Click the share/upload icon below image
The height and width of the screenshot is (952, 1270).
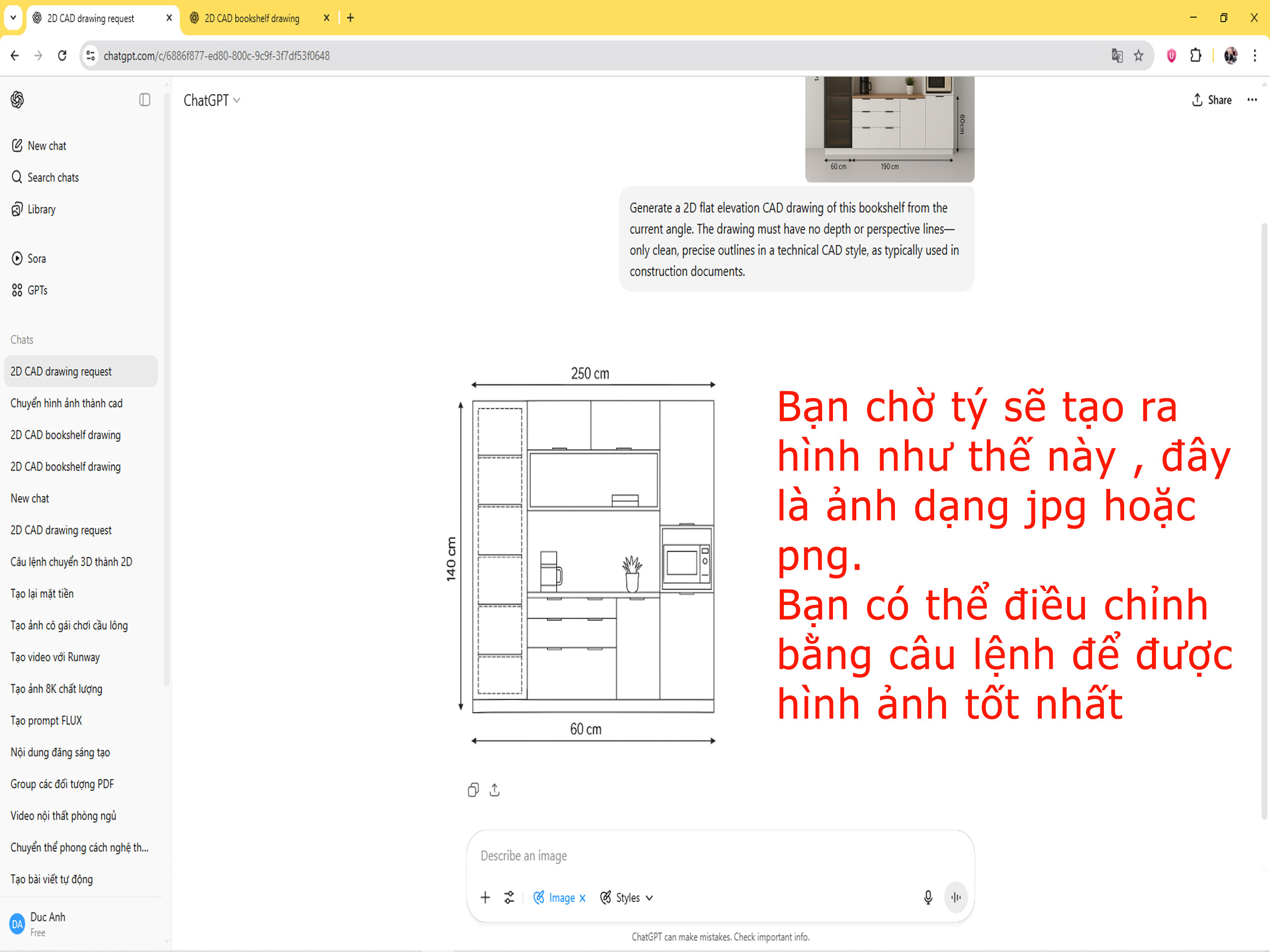click(494, 790)
